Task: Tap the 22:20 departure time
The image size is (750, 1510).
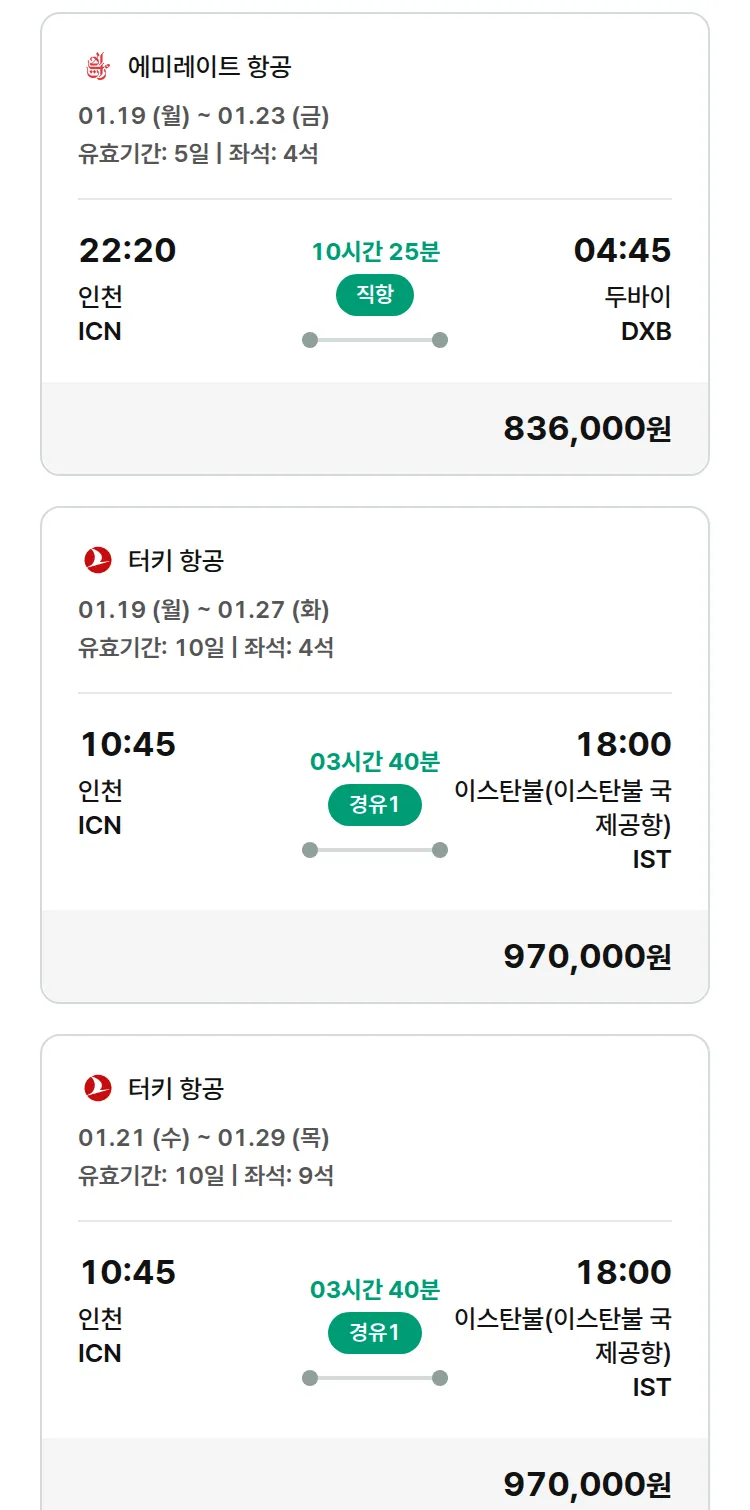Action: pos(127,250)
